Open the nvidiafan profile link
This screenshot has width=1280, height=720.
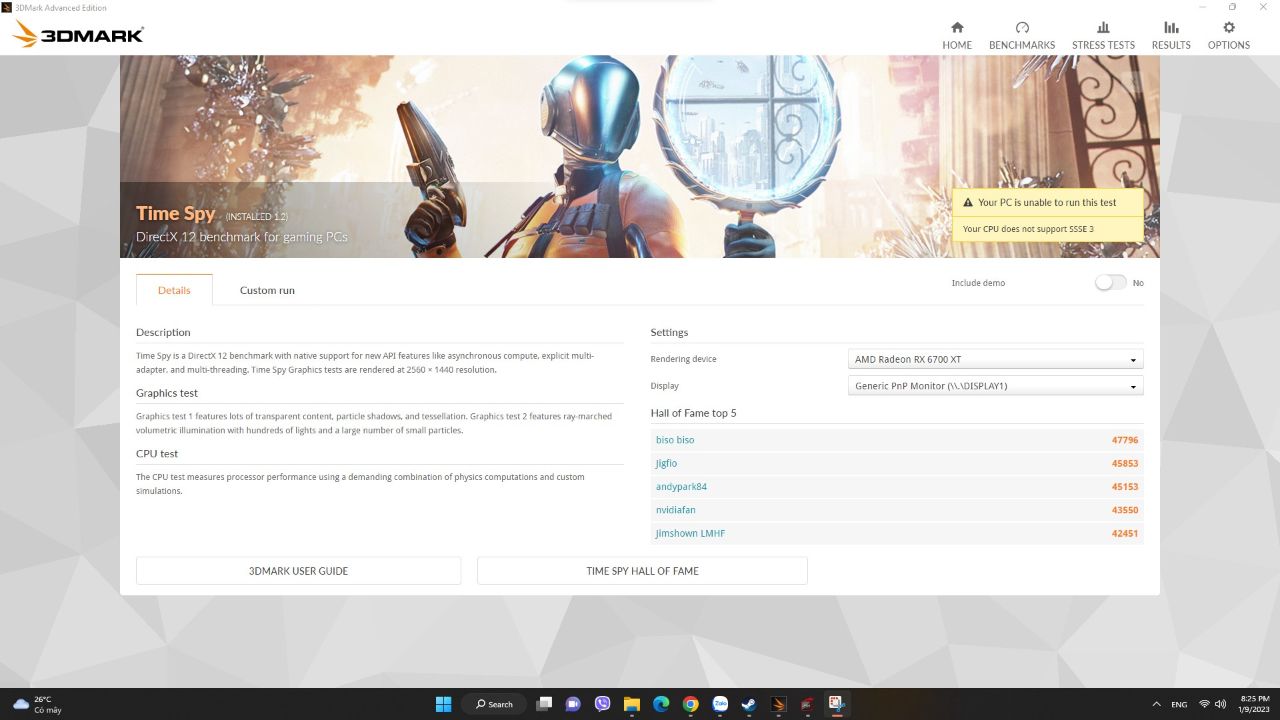(x=675, y=510)
